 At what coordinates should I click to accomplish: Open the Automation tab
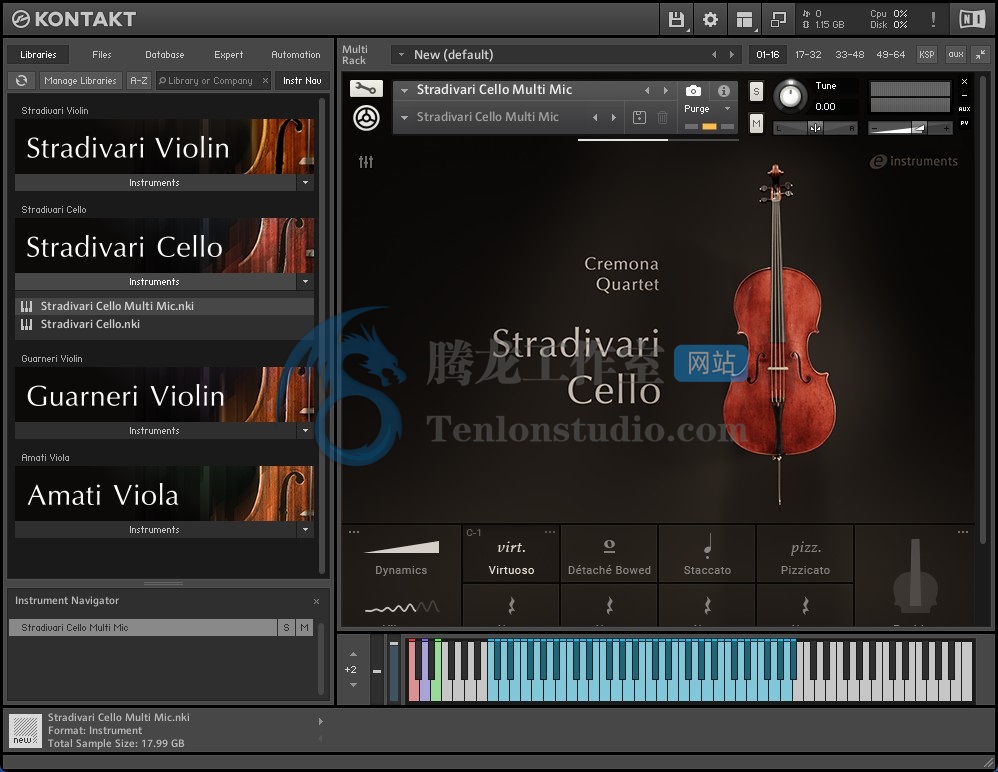[296, 55]
